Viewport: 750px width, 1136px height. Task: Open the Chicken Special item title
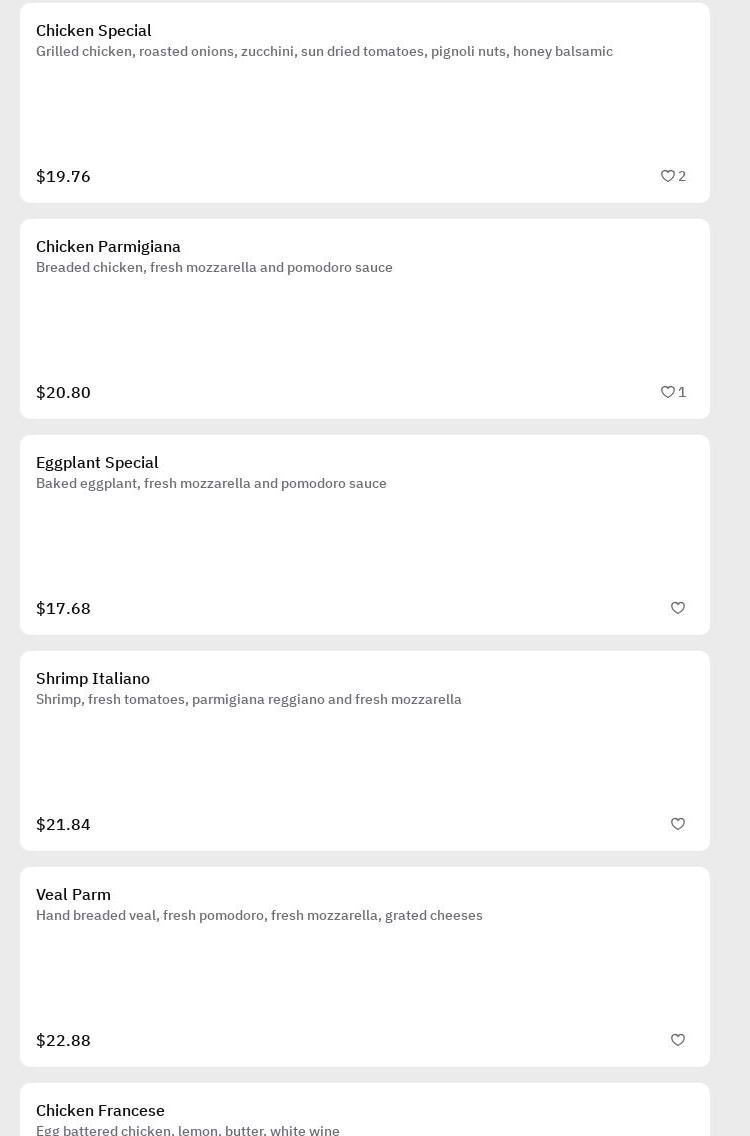pyautogui.click(x=94, y=31)
